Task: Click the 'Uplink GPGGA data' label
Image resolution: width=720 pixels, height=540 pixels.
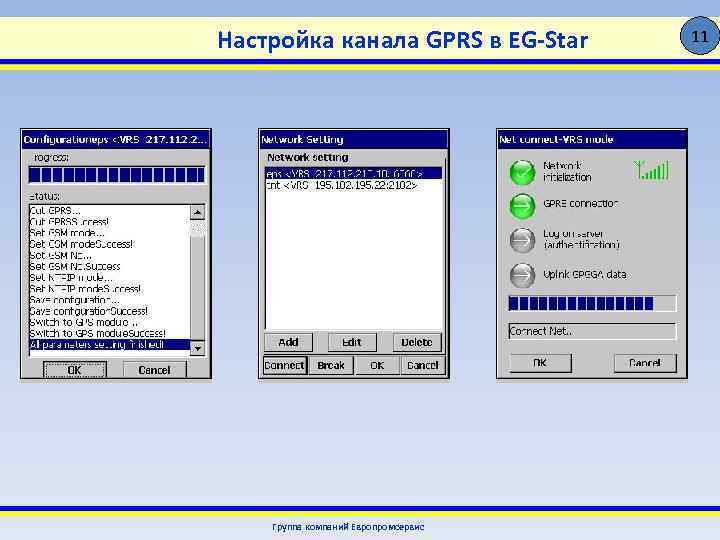Action: (585, 275)
